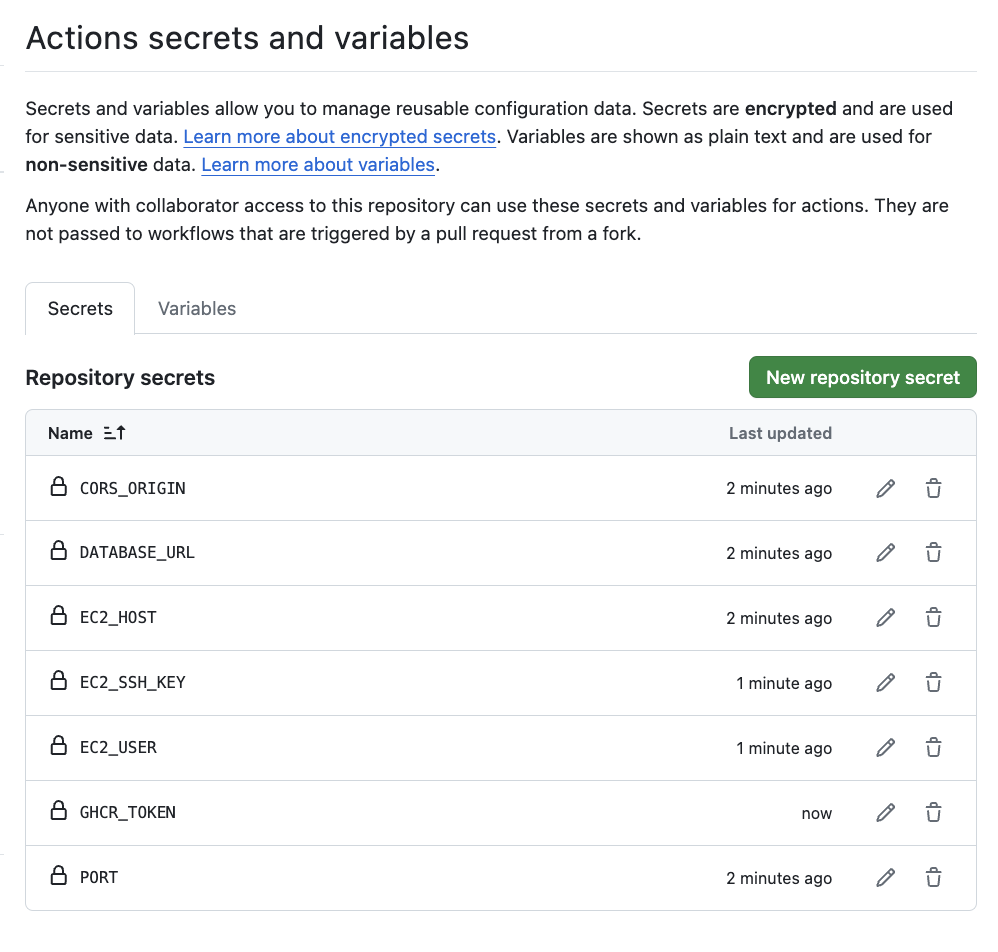Delete the CORS_ORIGIN secret trash icon

933,488
